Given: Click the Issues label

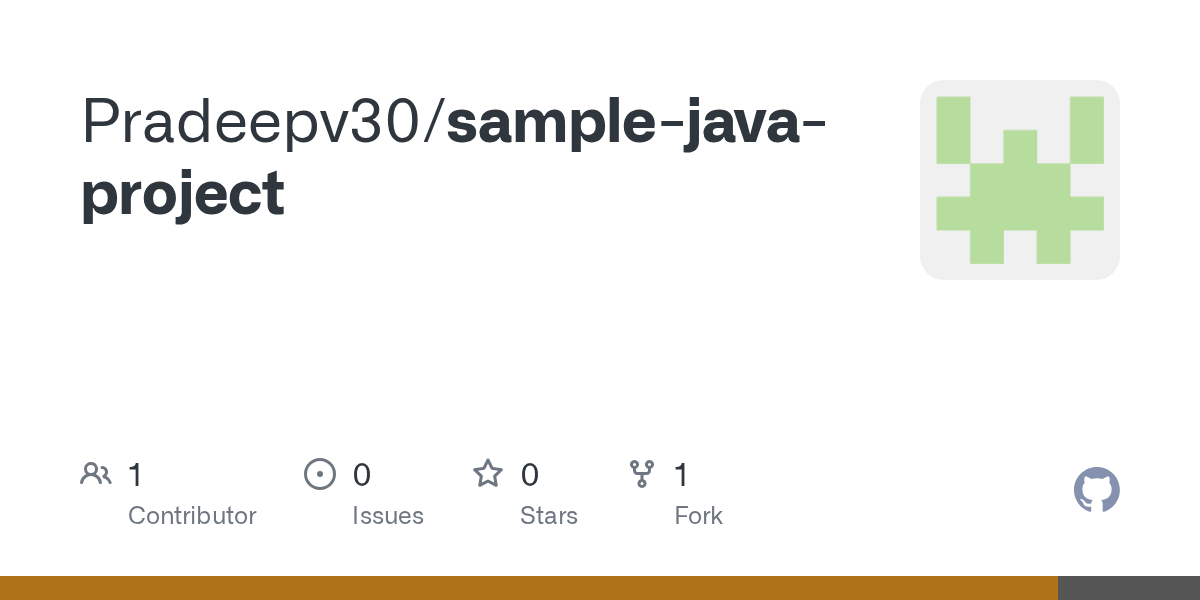Looking at the screenshot, I should tap(388, 516).
